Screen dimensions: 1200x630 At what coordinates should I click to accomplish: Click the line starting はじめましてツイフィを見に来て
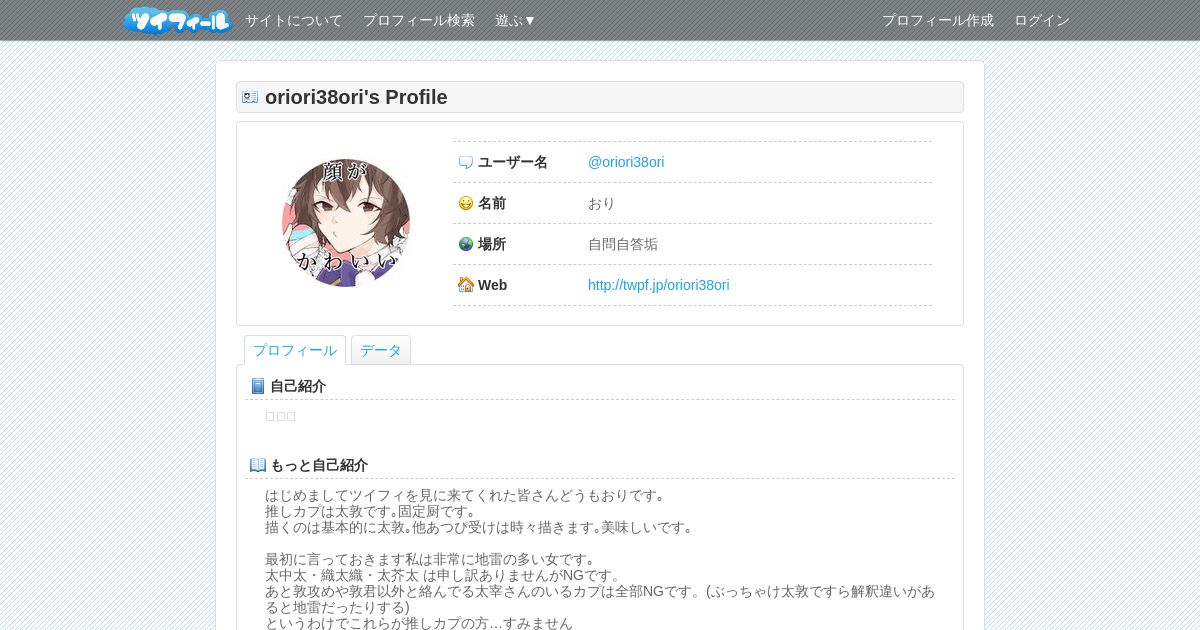466,495
